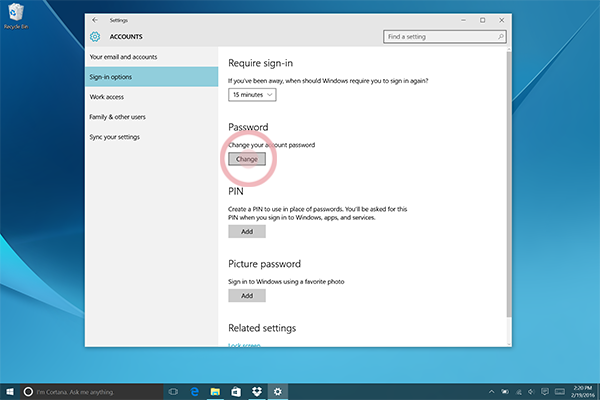Click the search magnifier in Find a setting
Viewport: 600px width, 400px height.
[500, 37]
